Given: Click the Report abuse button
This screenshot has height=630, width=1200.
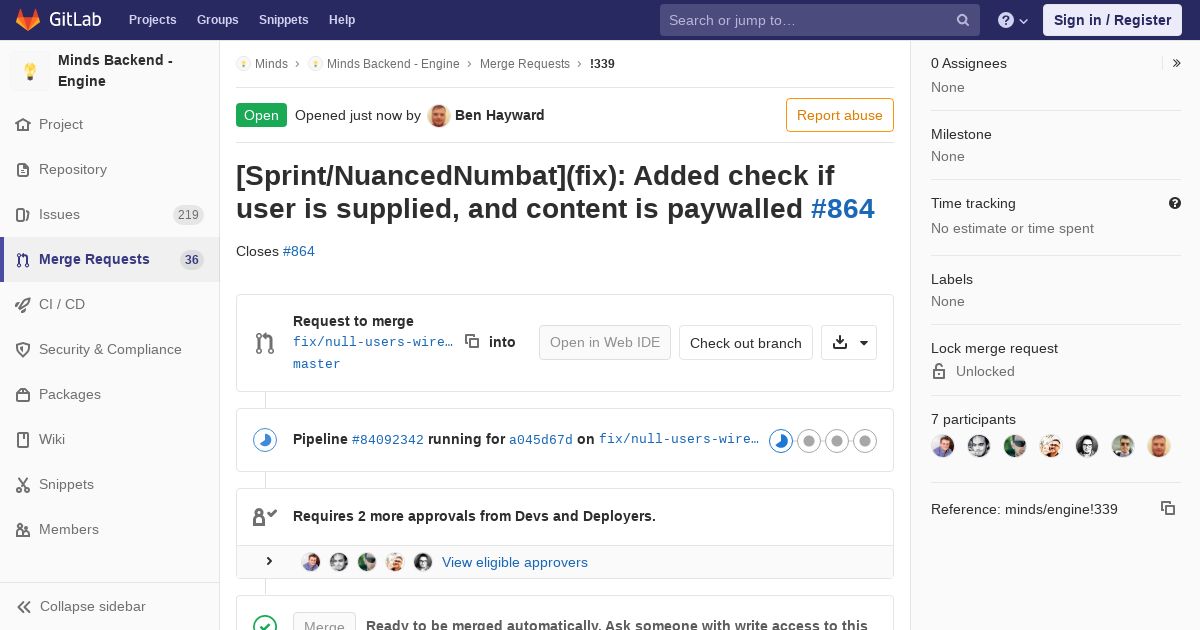Looking at the screenshot, I should (840, 115).
